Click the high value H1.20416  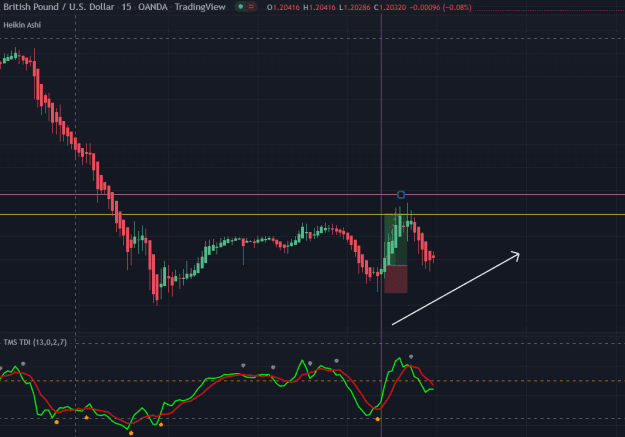point(319,7)
